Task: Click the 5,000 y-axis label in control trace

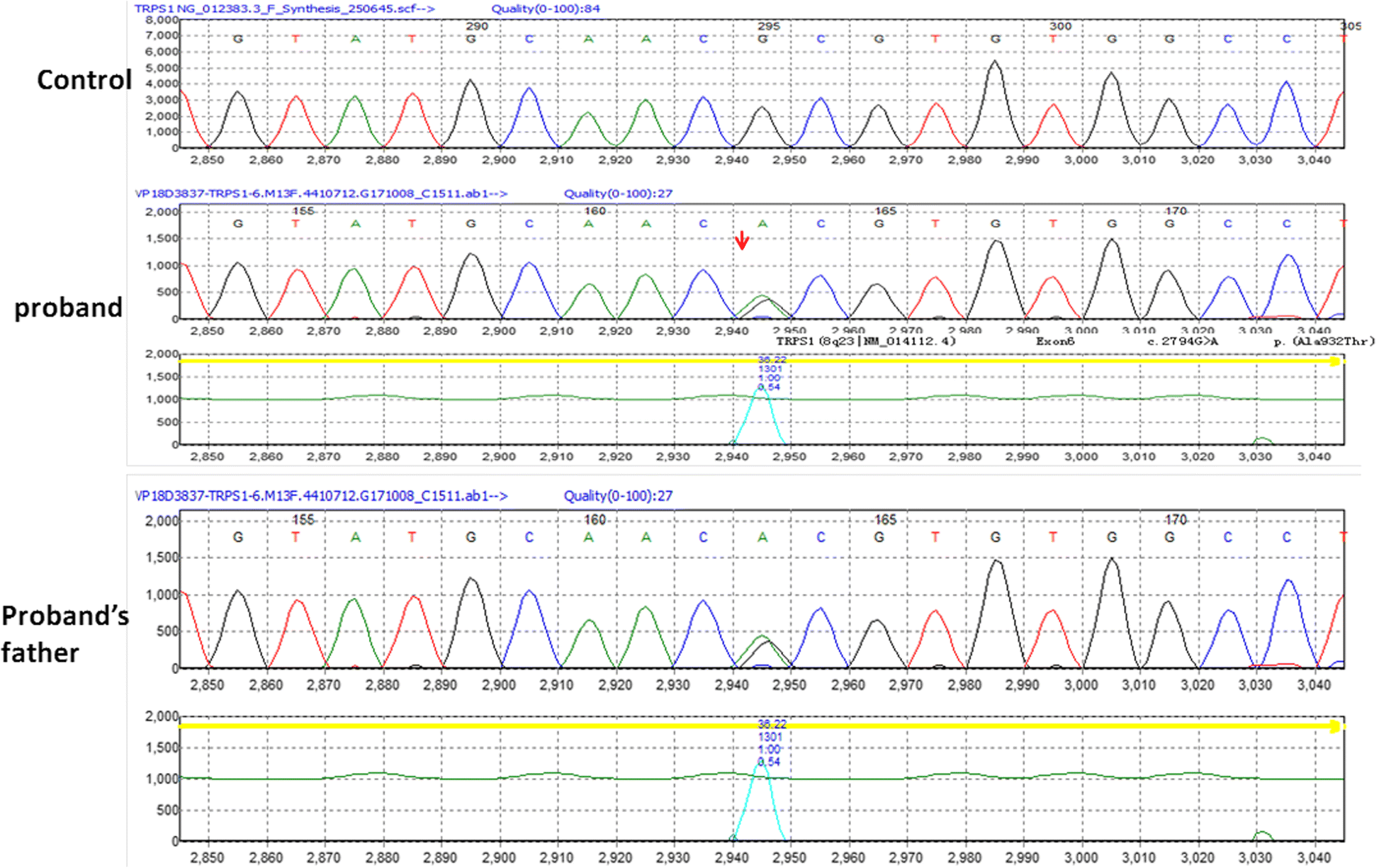Action: point(162,68)
